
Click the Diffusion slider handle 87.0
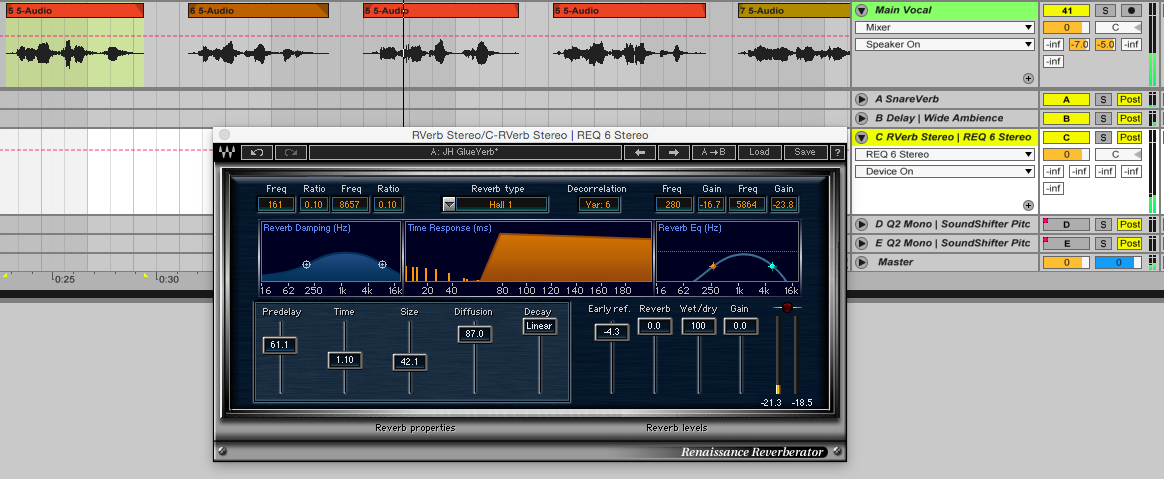coord(474,334)
